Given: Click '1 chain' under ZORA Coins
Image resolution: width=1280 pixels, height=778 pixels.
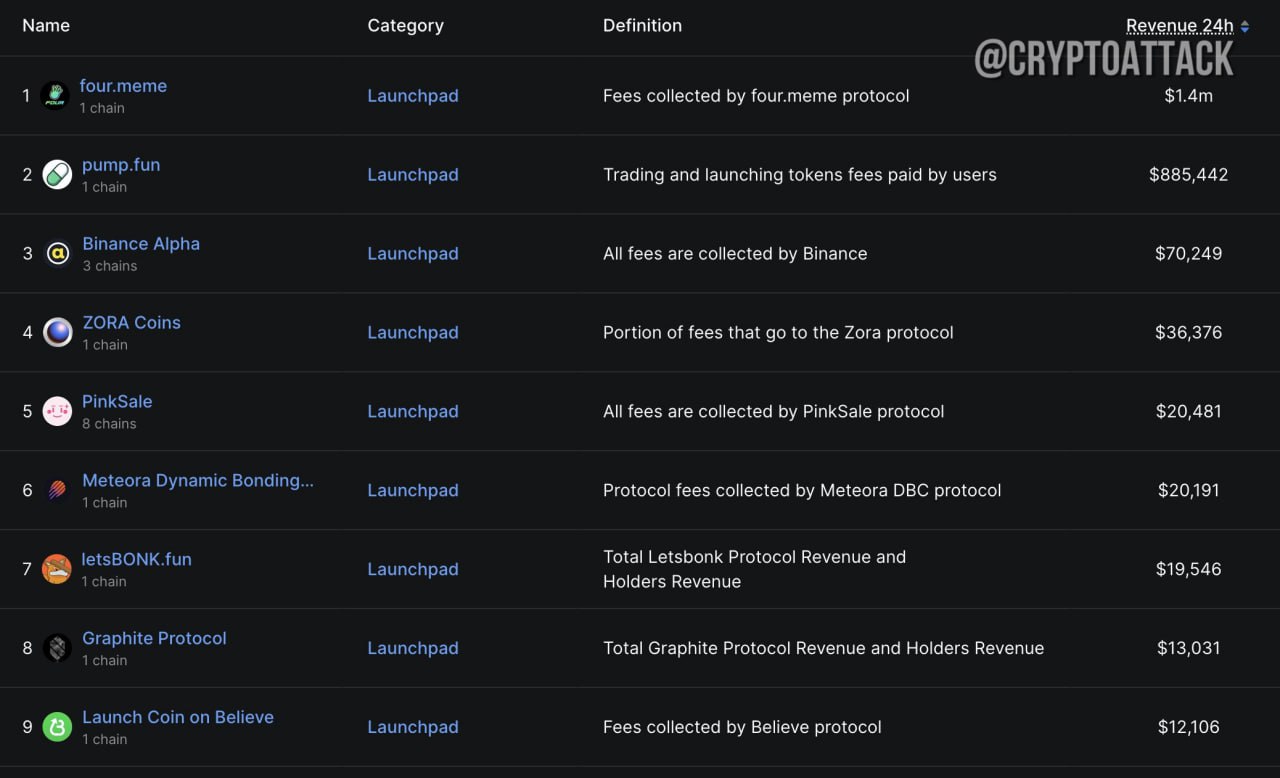Looking at the screenshot, I should [105, 345].
